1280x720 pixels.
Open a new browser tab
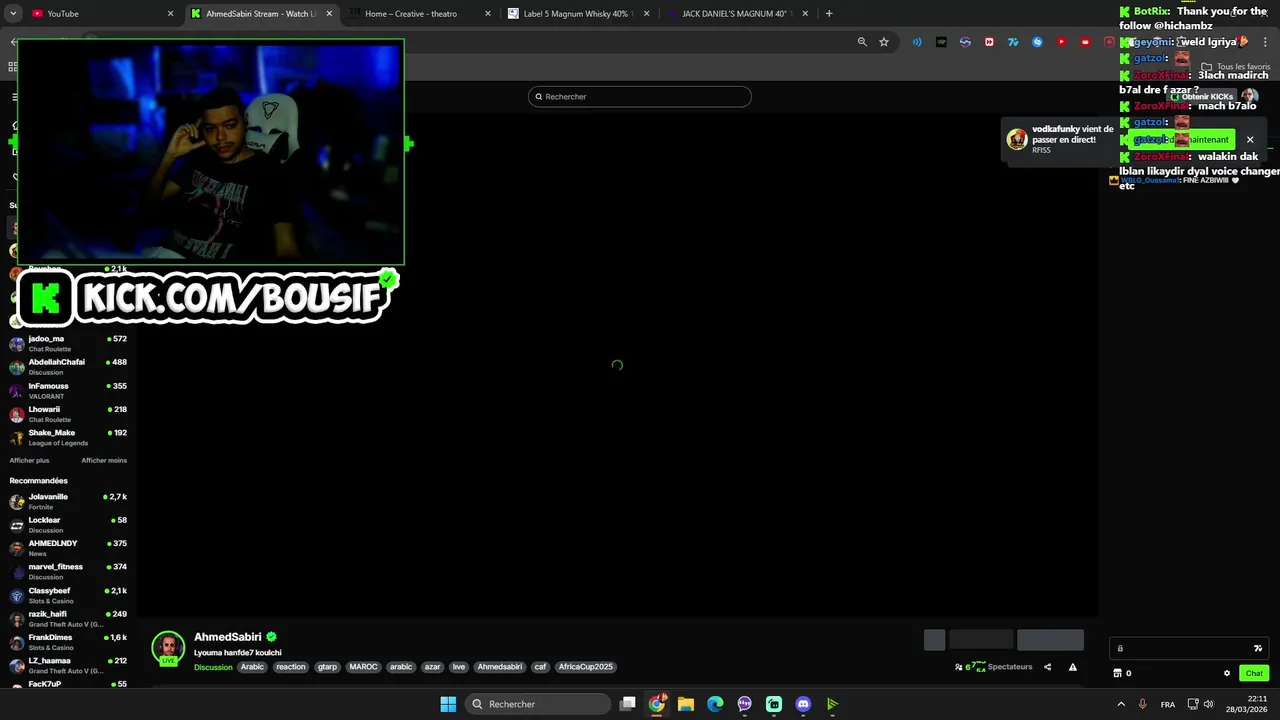pos(829,14)
